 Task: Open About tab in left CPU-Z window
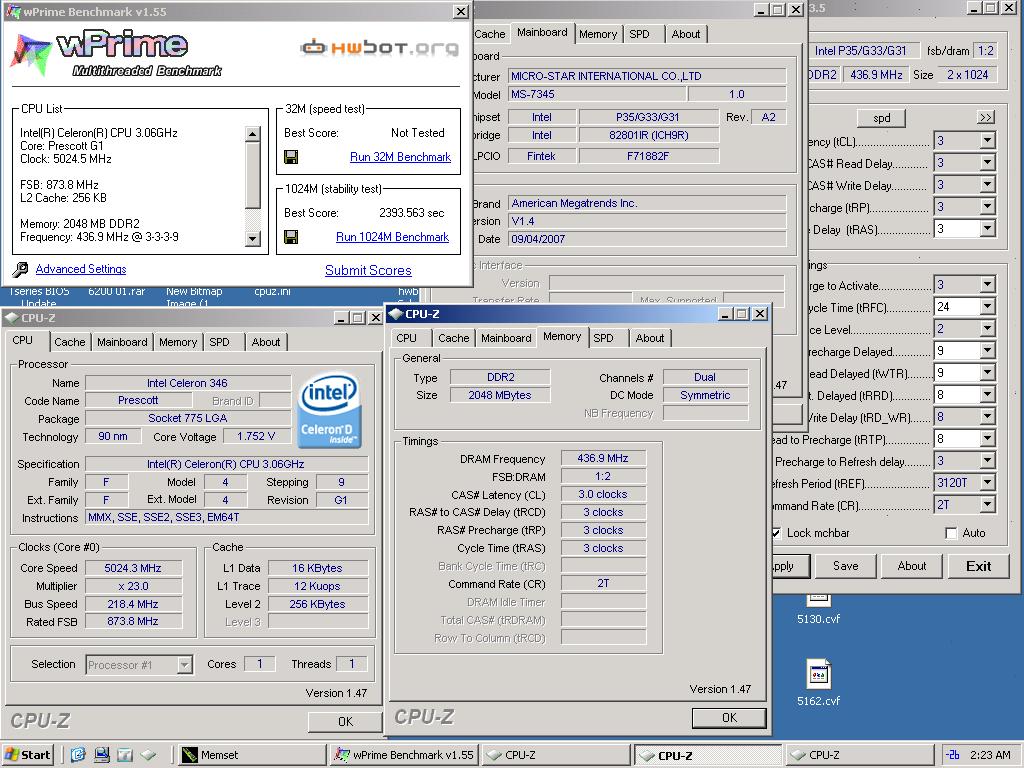pyautogui.click(x=266, y=342)
